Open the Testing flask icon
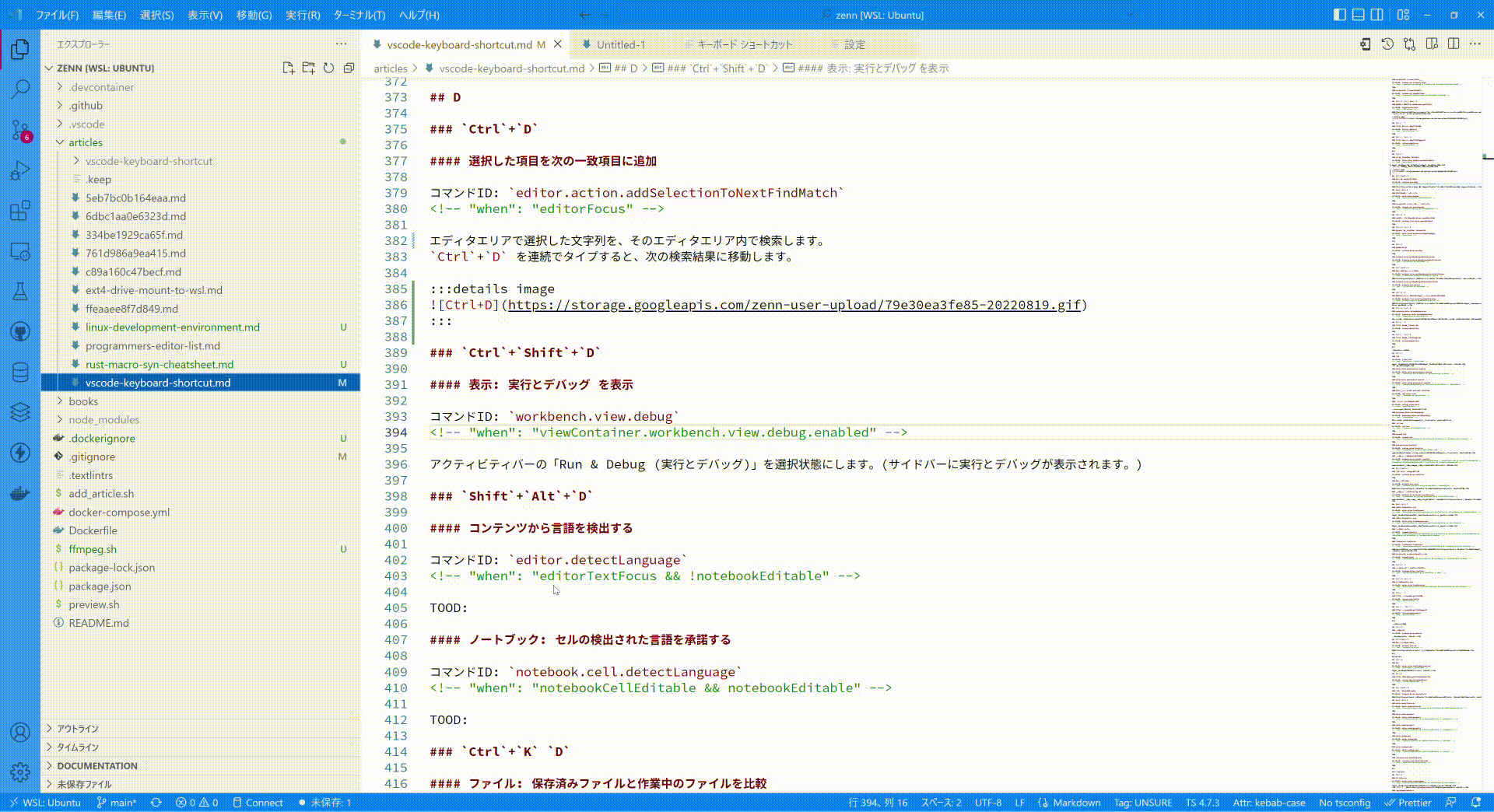This screenshot has height=812, width=1494. click(x=20, y=292)
